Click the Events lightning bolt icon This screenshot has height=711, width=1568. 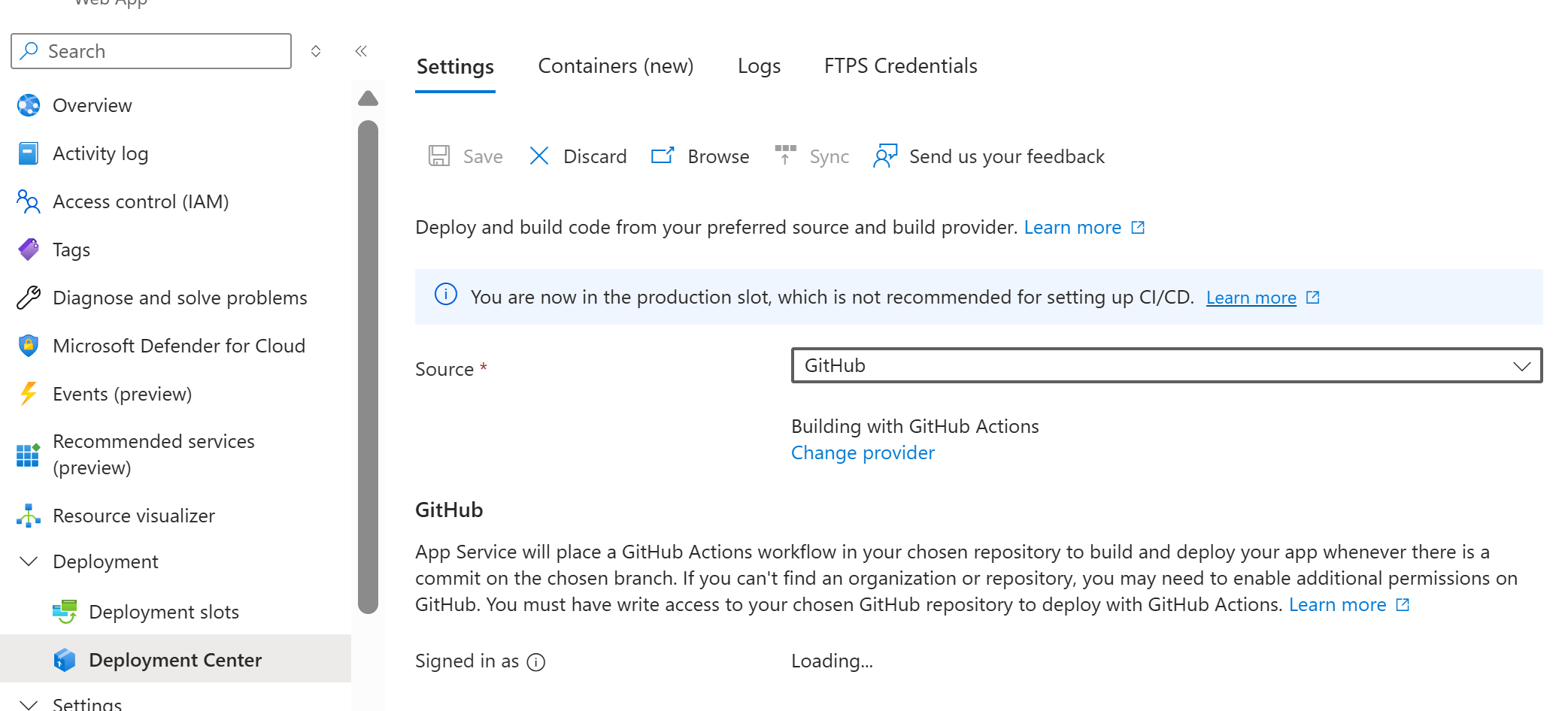pyautogui.click(x=29, y=394)
